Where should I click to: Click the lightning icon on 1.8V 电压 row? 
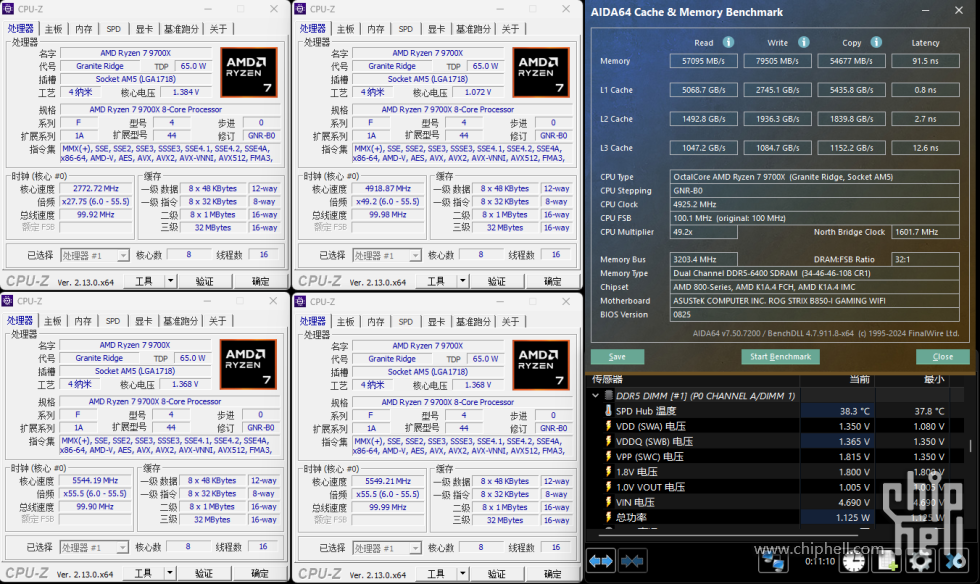click(x=608, y=471)
